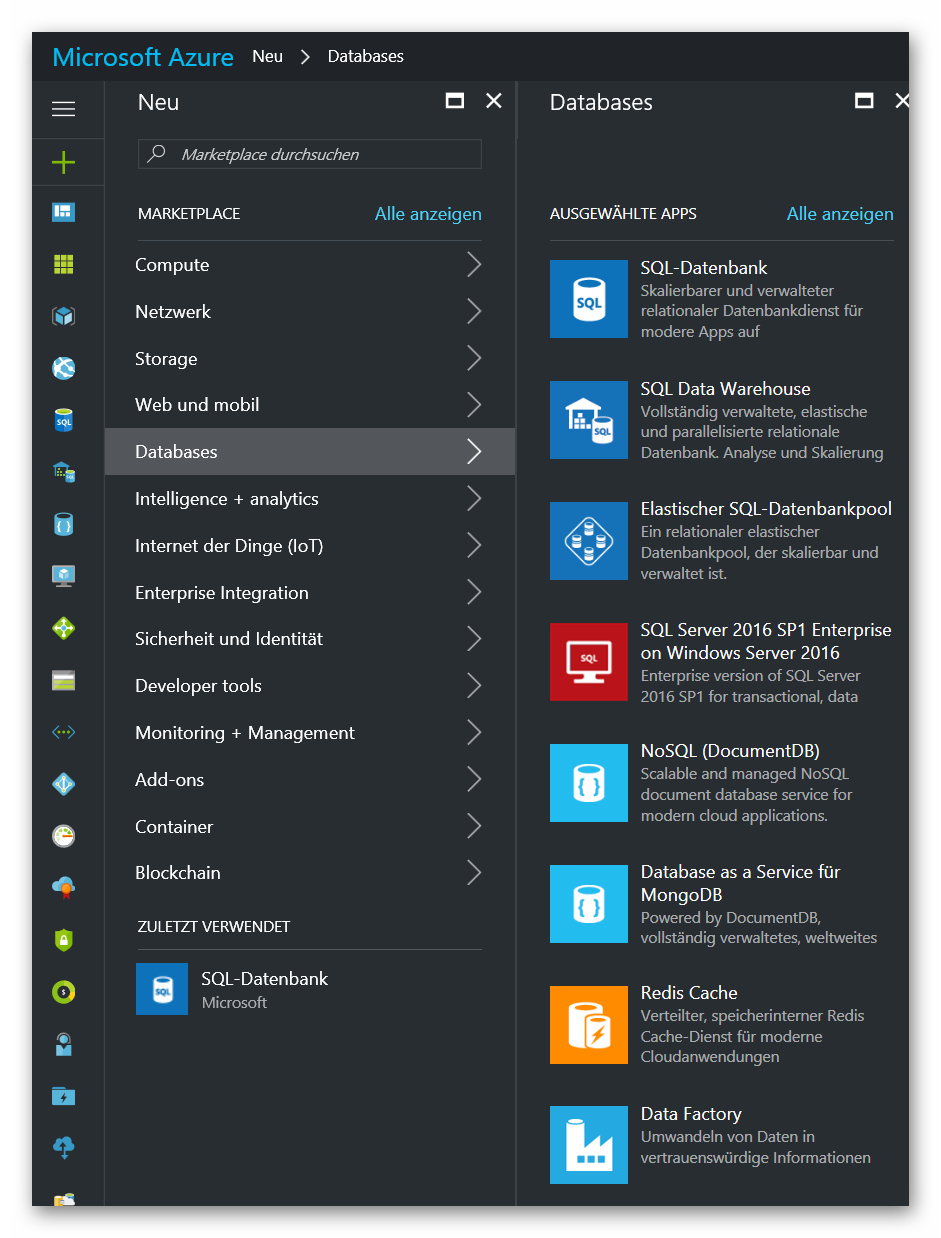The height and width of the screenshot is (1238, 941).
Task: Select the Netzwerk marketplace category
Action: [173, 312]
